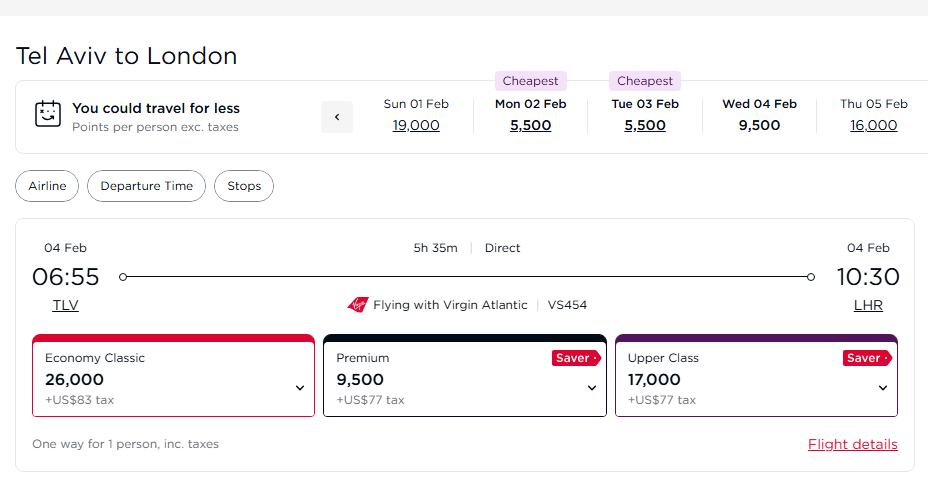The image size is (928, 490).
Task: Select Tue 03 Feb for 5,500 points
Action: coord(645,125)
